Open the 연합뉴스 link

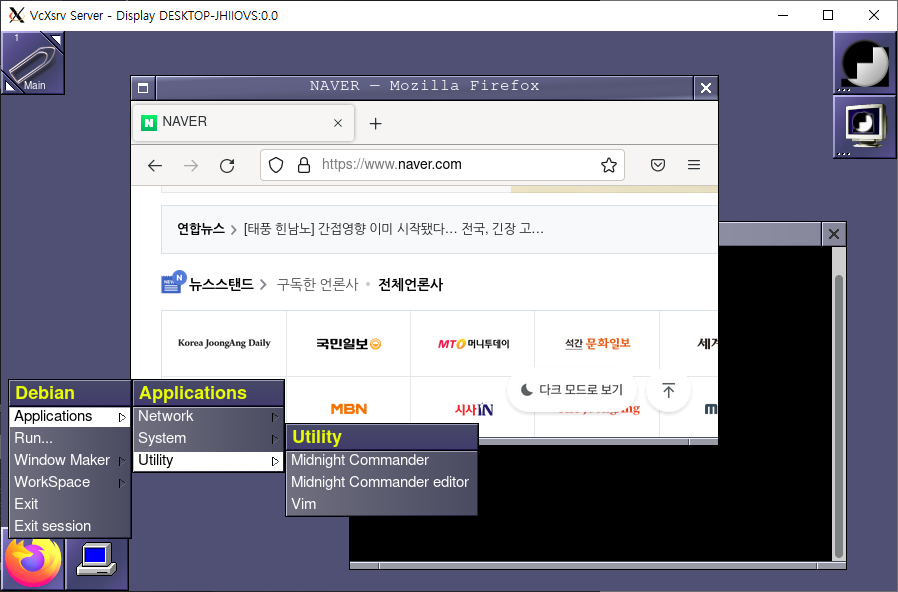click(x=200, y=229)
